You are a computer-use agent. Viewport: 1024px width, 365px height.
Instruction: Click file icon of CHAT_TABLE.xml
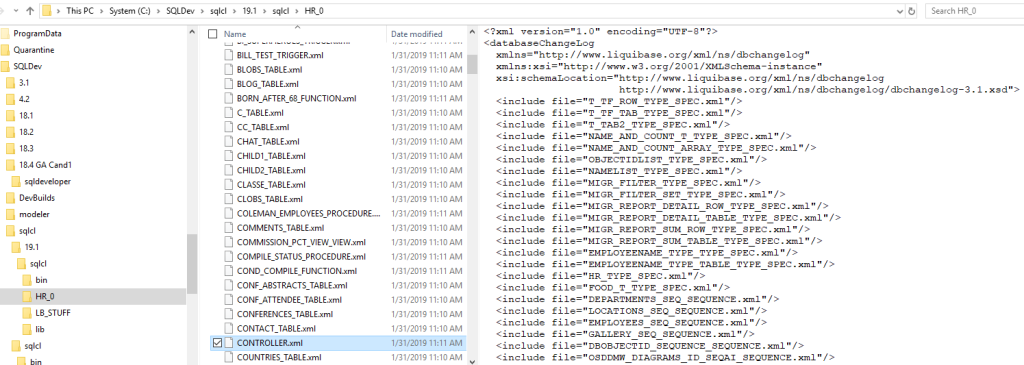[x=228, y=141]
